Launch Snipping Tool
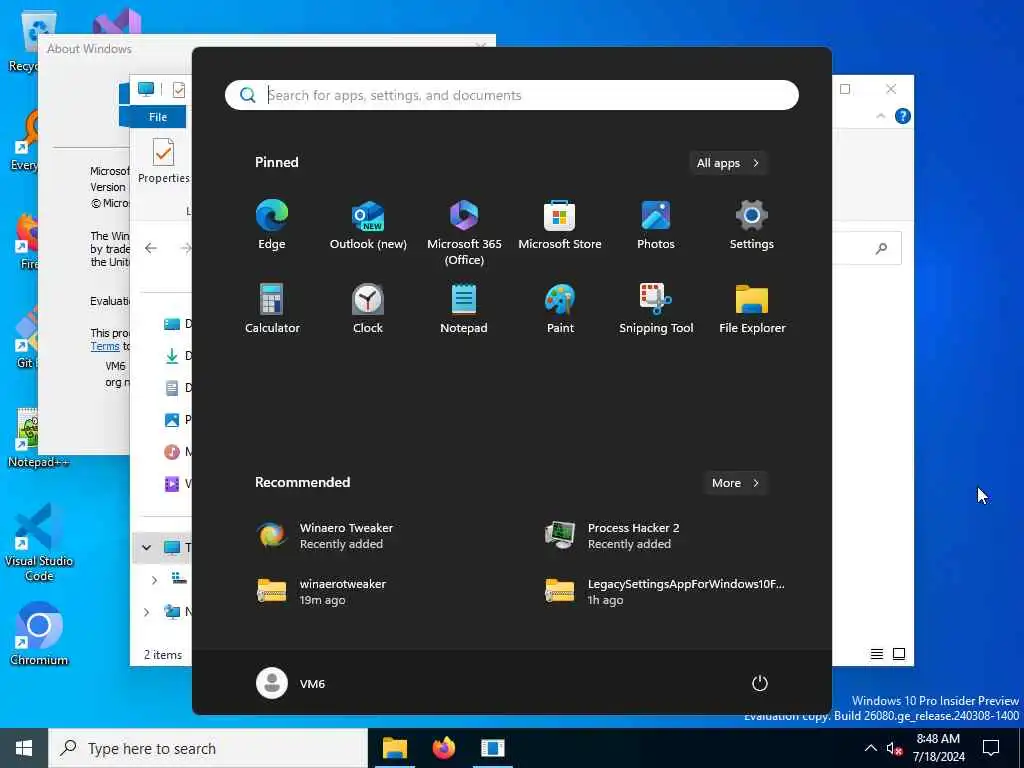Image resolution: width=1024 pixels, height=768 pixels. 656,309
